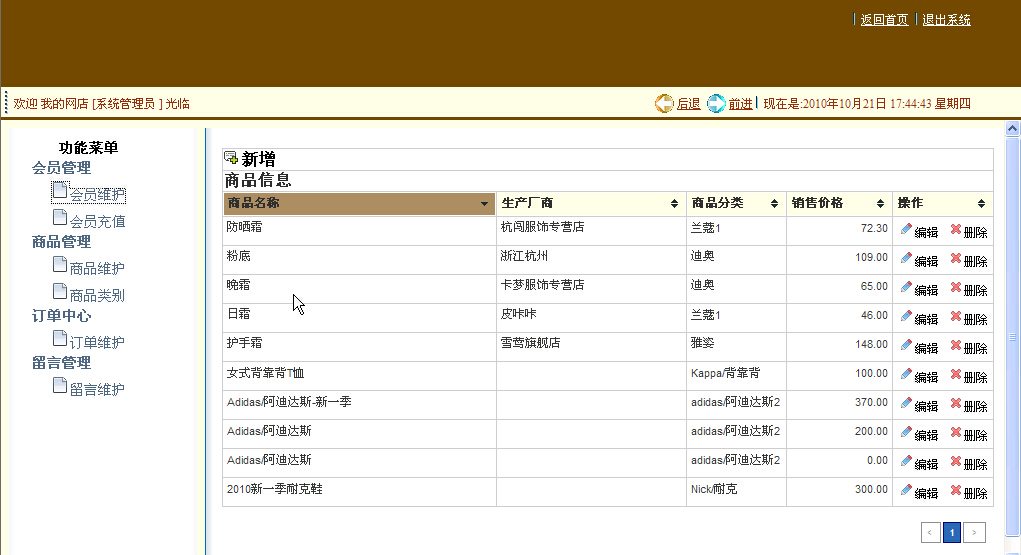Screen dimensions: 1021x555
Task: Click the 后退 text link
Action: tap(688, 104)
